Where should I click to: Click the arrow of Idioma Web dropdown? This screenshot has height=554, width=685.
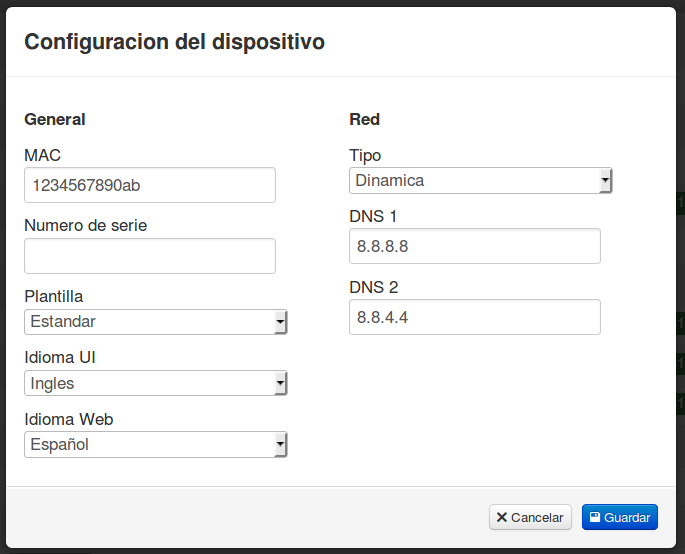click(280, 445)
